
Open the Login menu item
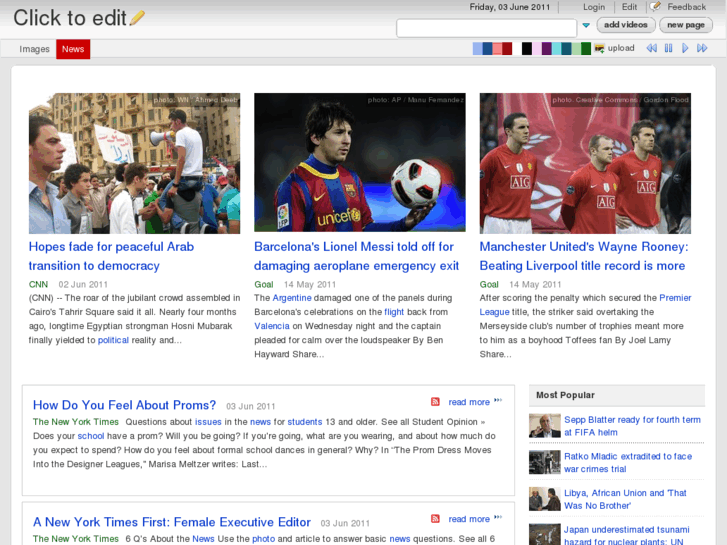[x=594, y=7]
